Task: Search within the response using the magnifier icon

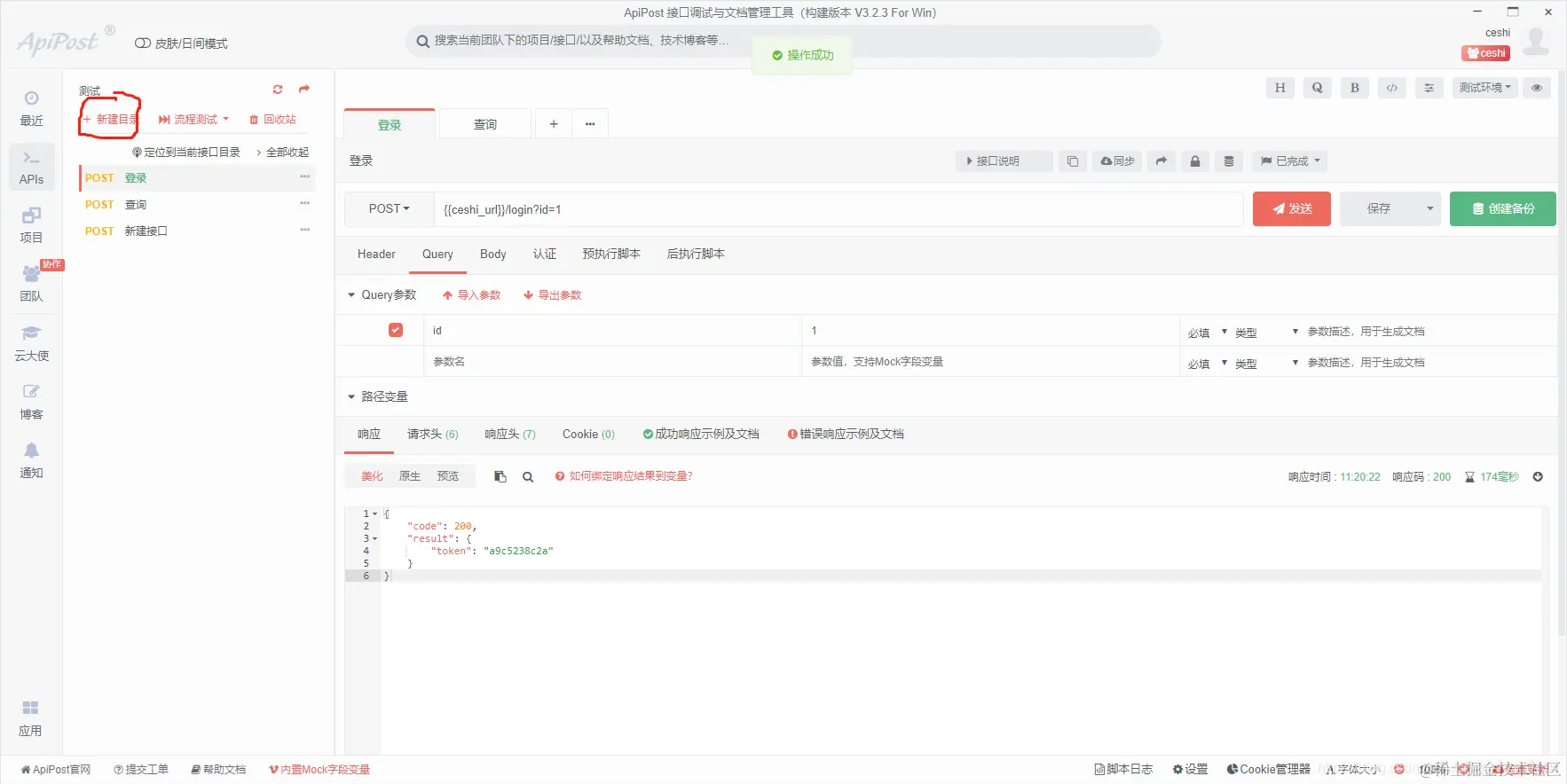Action: (528, 477)
